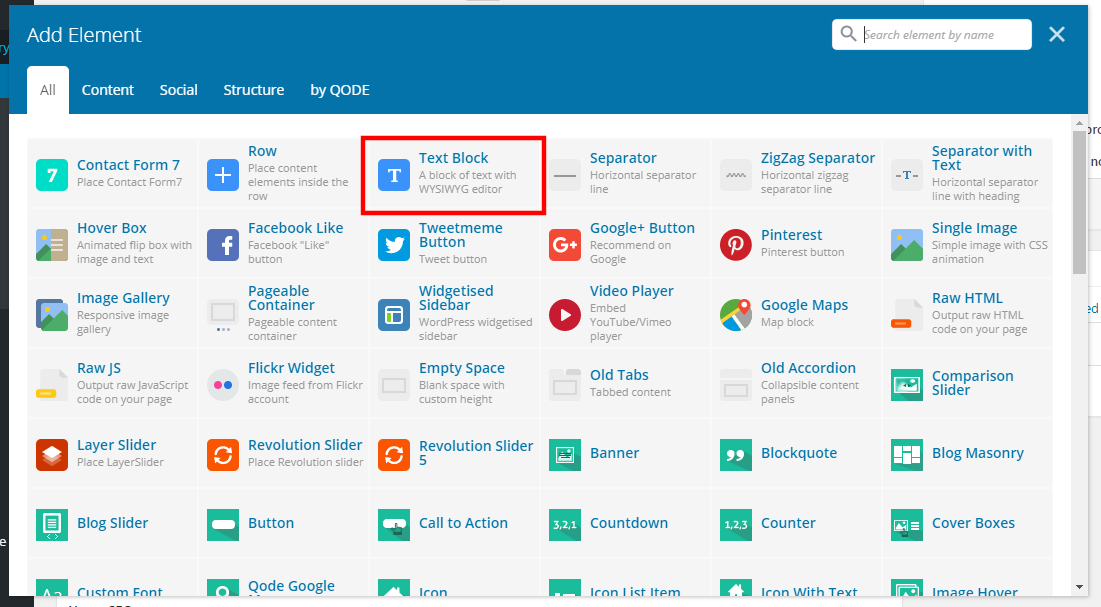Open the Content tab
Viewport: 1101px width, 607px height.
(107, 90)
